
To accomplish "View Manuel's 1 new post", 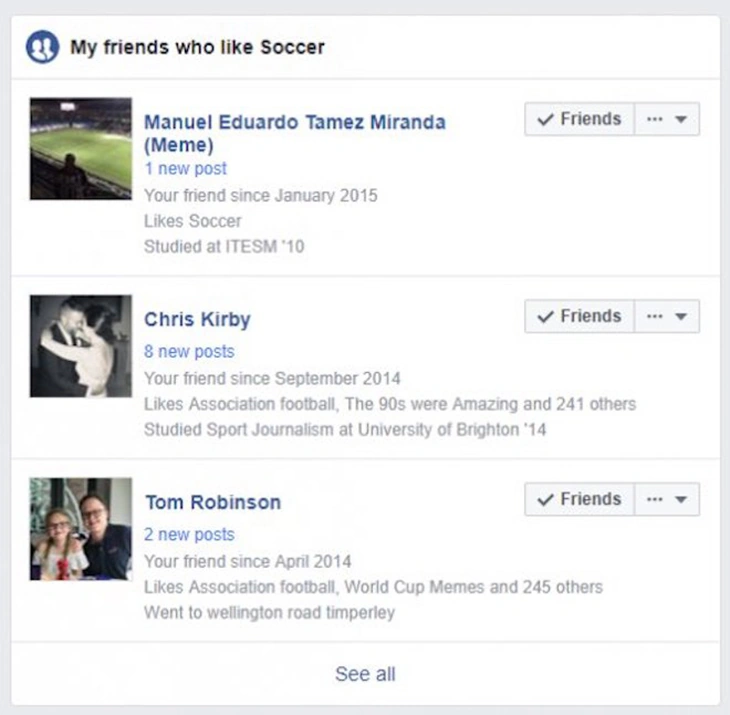I will pos(185,169).
